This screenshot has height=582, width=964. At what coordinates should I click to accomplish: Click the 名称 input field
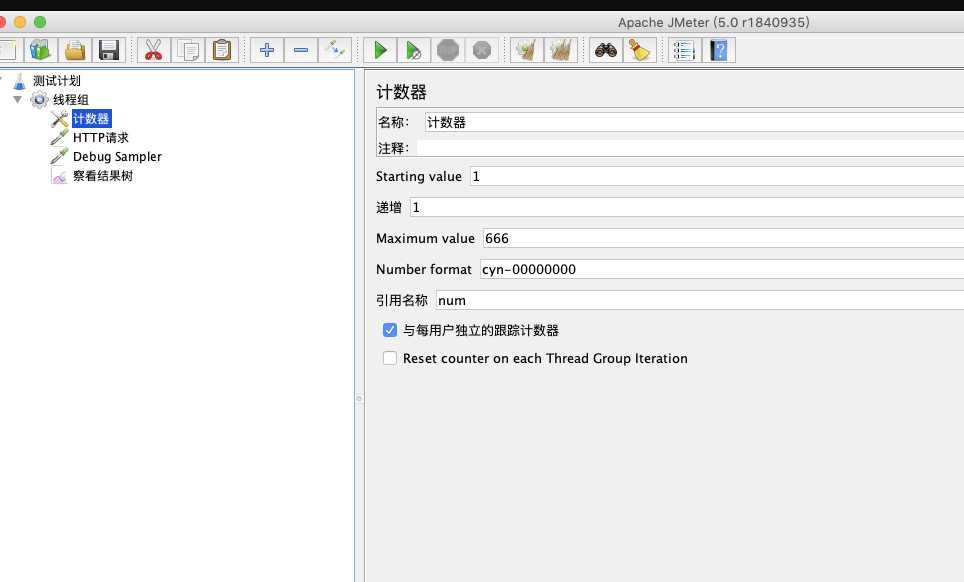coord(694,122)
